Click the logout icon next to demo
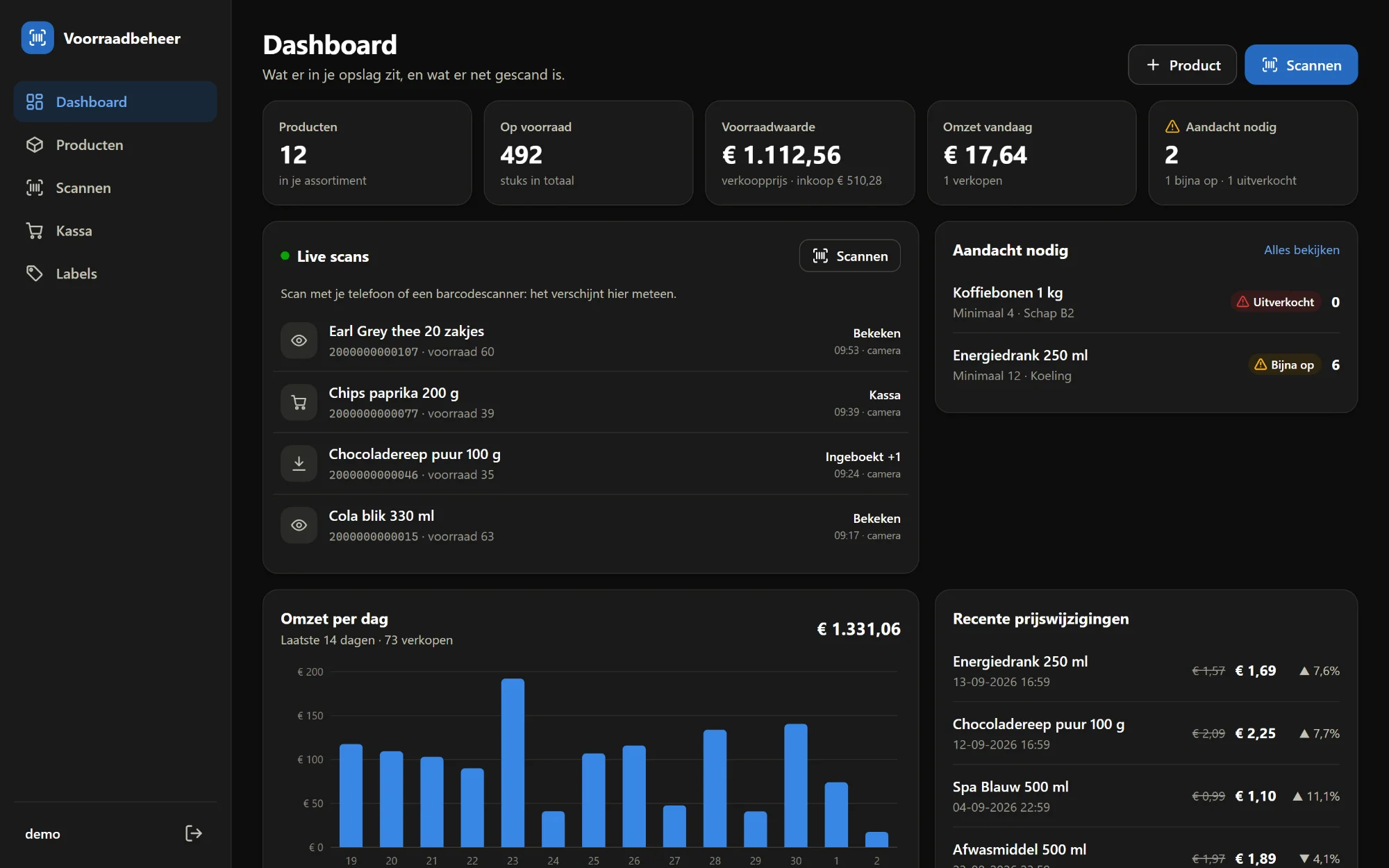The width and height of the screenshot is (1389, 868). [x=194, y=833]
